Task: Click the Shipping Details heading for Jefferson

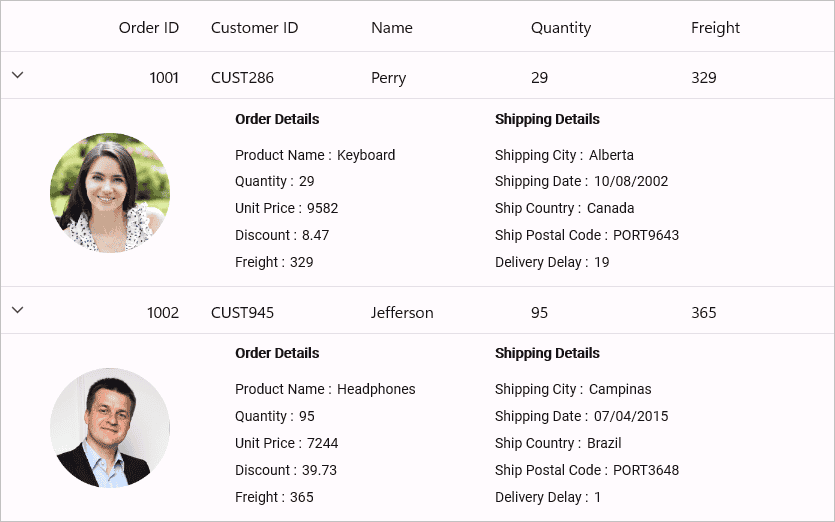Action: (x=547, y=353)
